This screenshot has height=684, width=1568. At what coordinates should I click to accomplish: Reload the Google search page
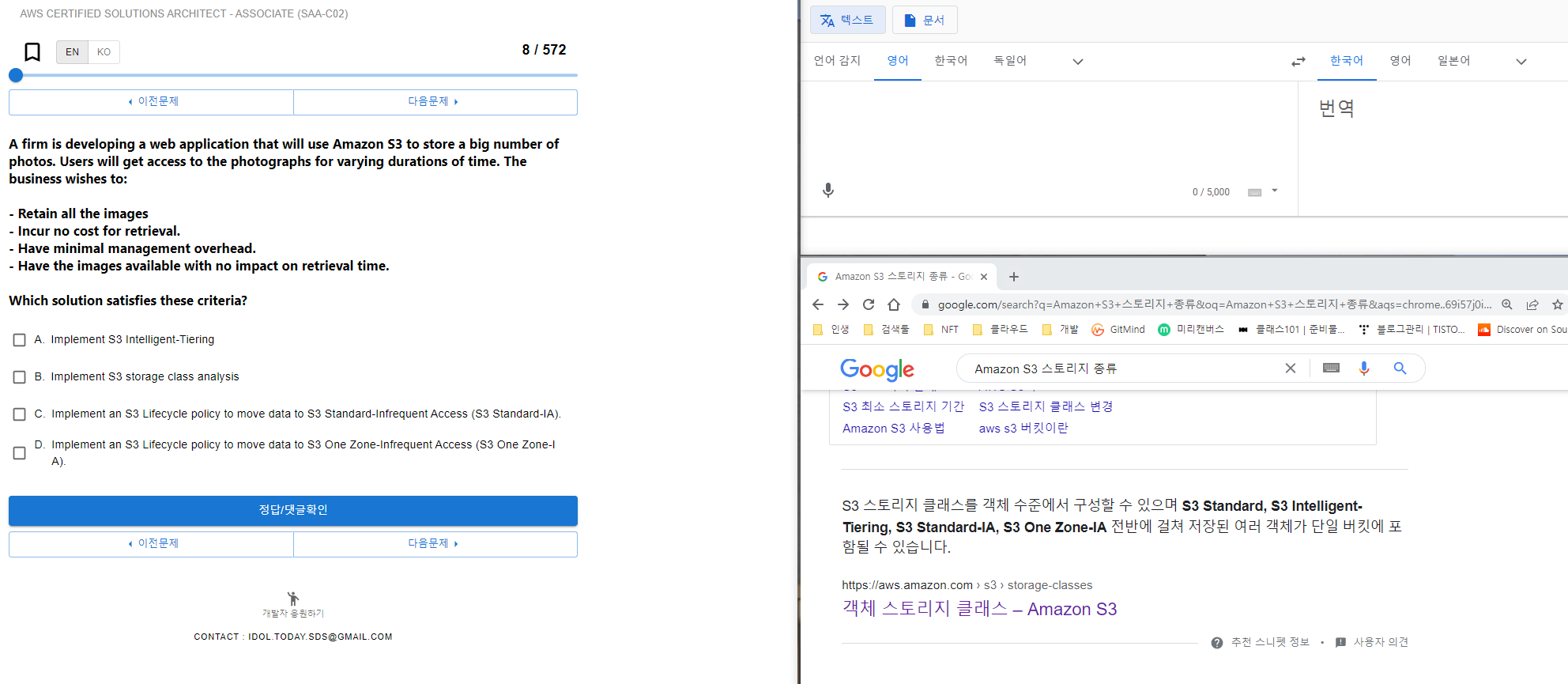click(869, 304)
